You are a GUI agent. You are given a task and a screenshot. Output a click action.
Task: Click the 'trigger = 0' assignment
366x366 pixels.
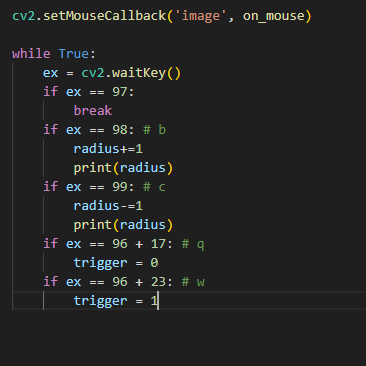[116, 263]
